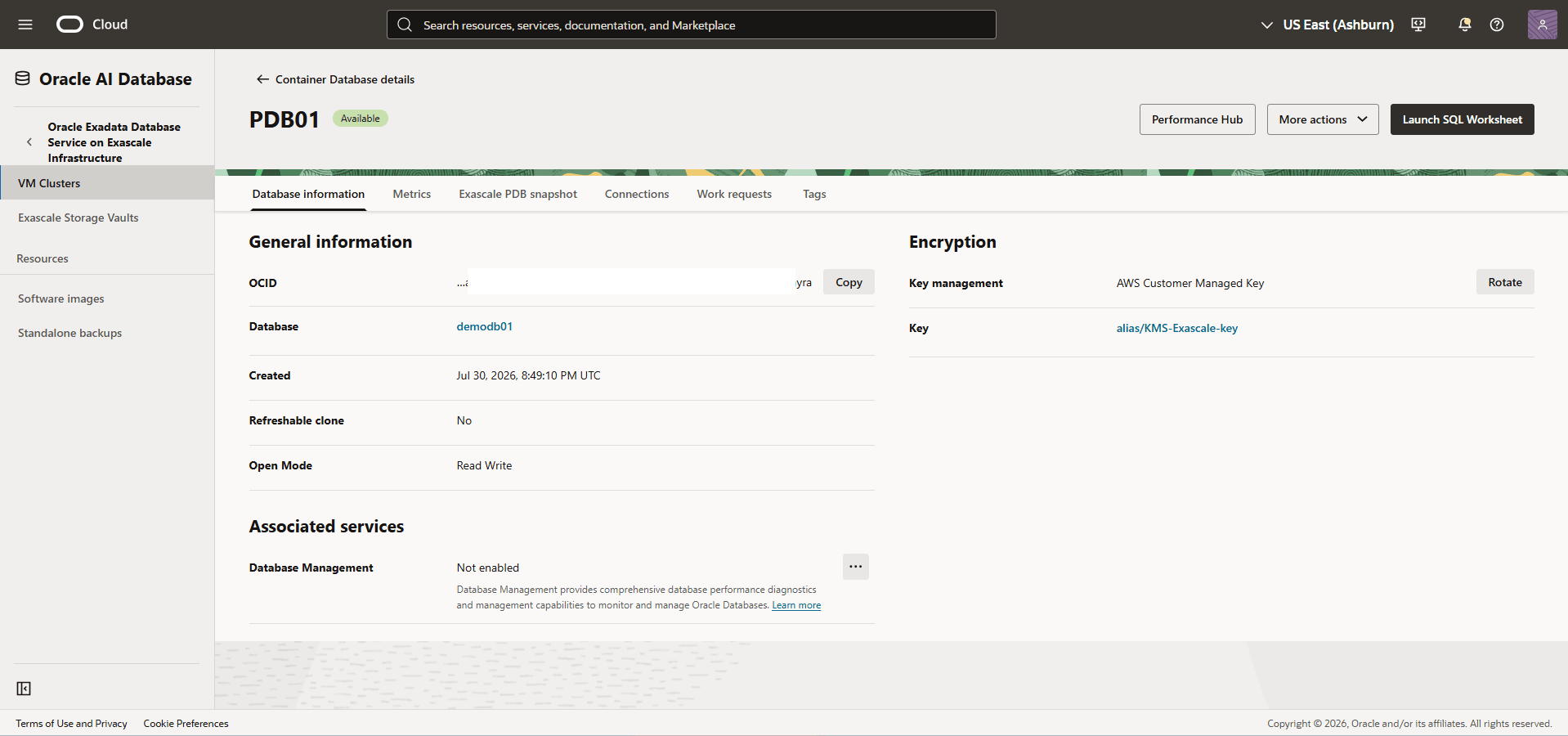Screen dimensions: 1568x736
Task: Open the Work requests tab
Action: point(734,194)
